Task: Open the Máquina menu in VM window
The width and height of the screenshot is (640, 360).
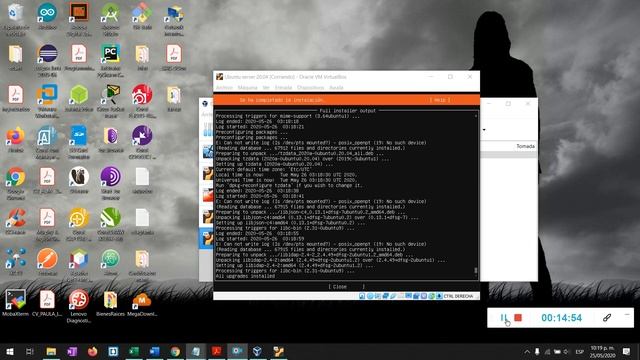Action: [x=247, y=88]
